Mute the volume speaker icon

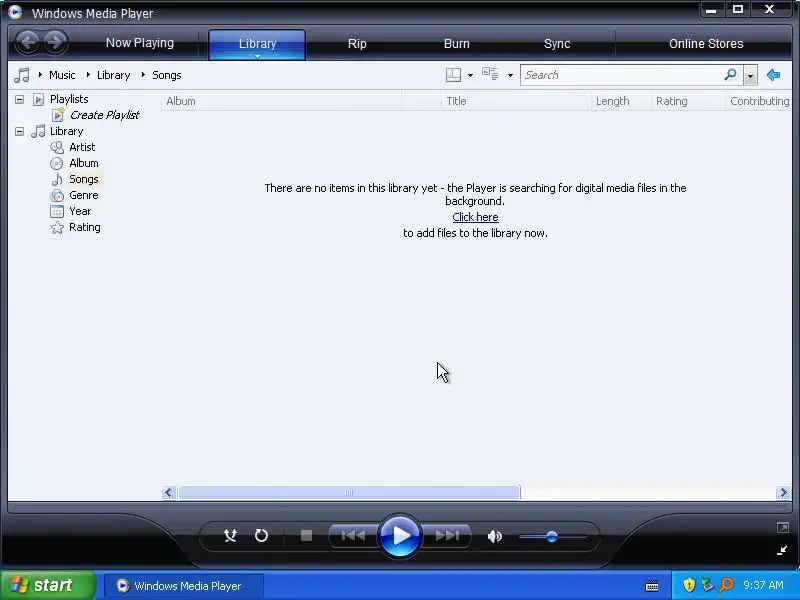(x=494, y=536)
